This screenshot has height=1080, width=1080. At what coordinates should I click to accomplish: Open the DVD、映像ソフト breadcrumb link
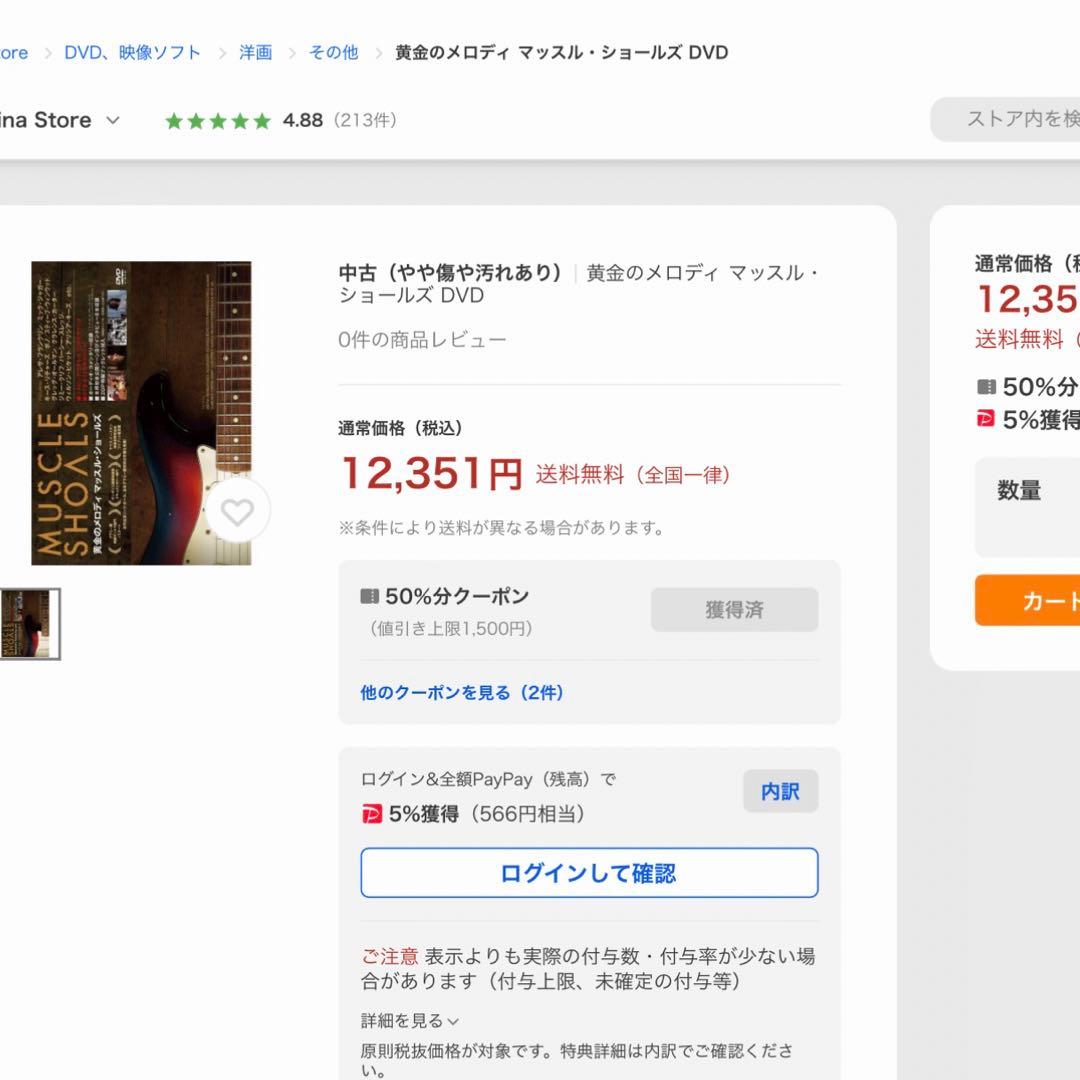tap(132, 52)
